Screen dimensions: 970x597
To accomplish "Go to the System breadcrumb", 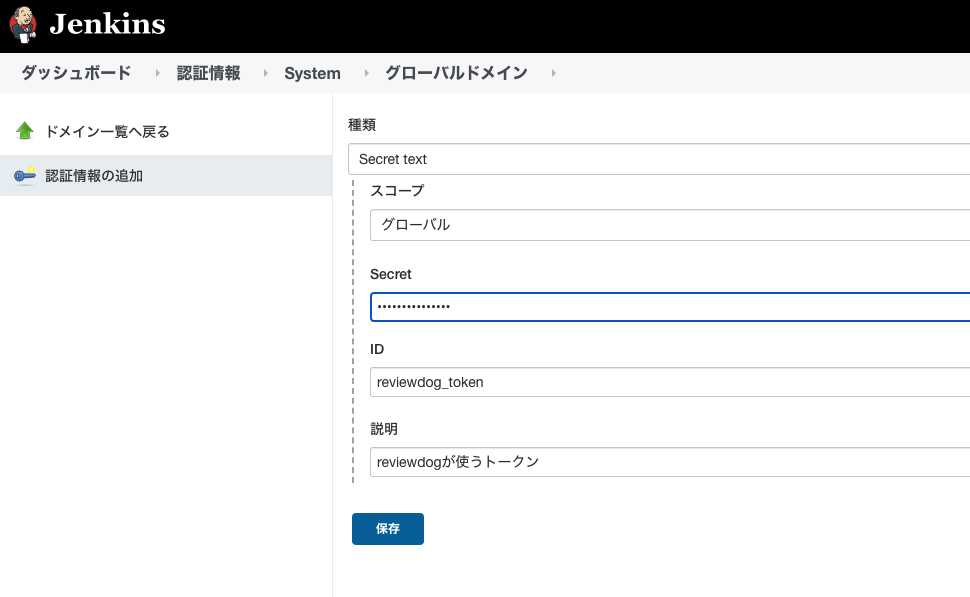I will tap(312, 73).
